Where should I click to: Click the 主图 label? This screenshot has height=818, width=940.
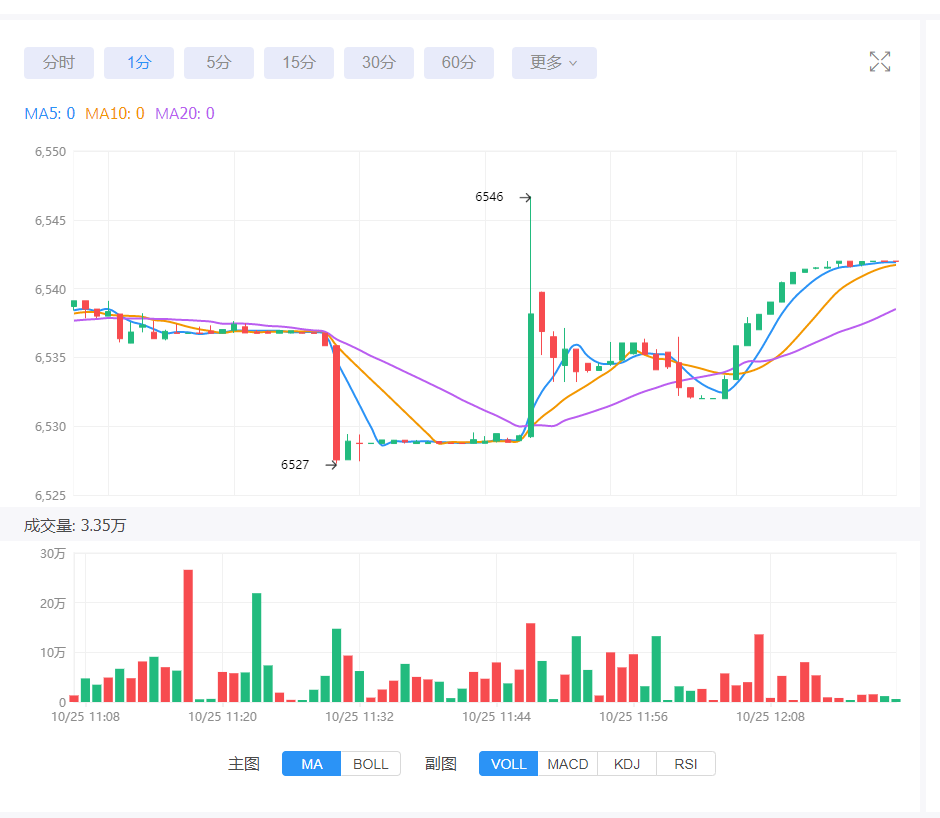244,763
